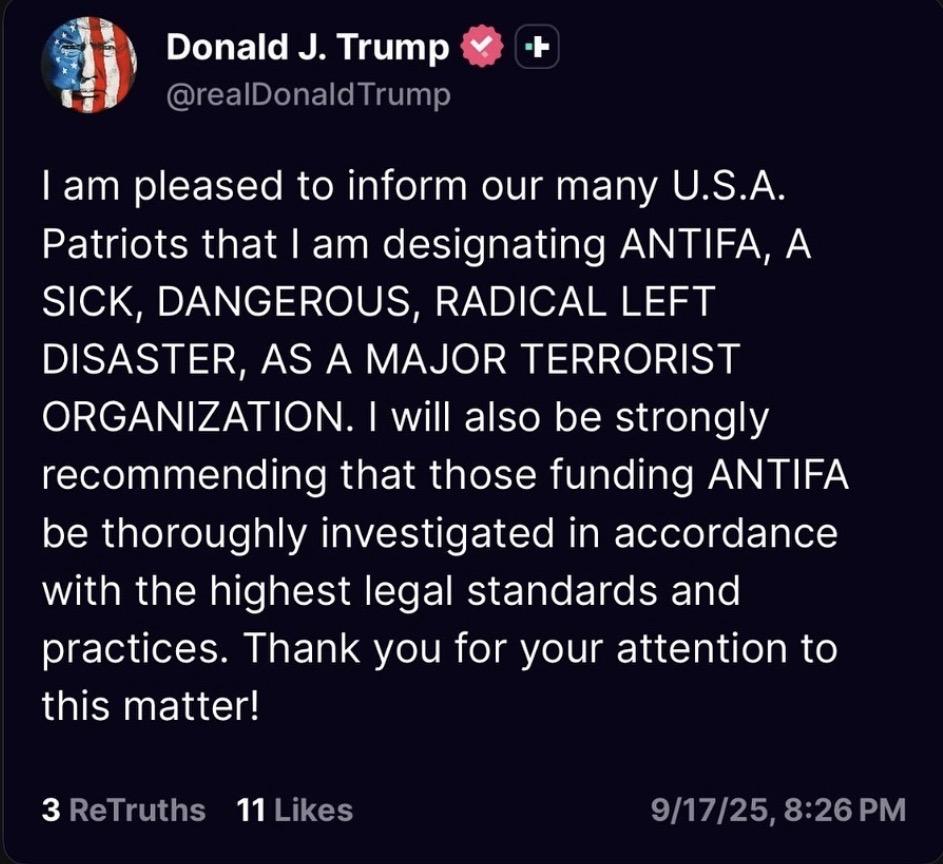Click the phrase "highest legal standards"
The image size is (943, 864).
coord(384,592)
